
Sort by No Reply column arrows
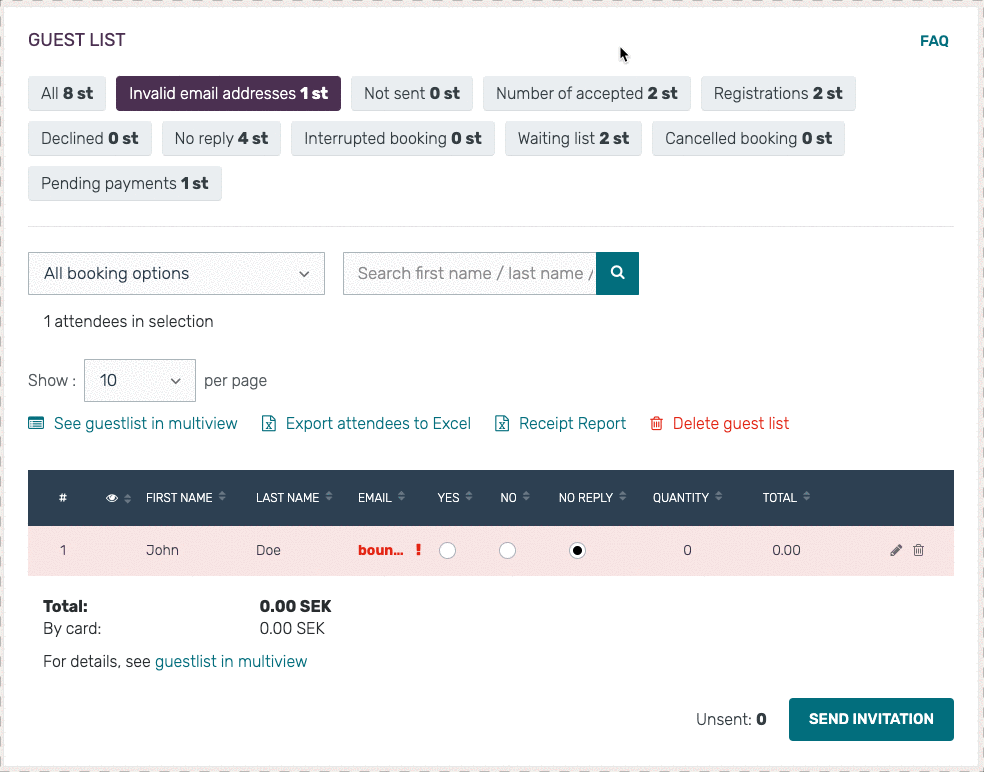click(623, 496)
